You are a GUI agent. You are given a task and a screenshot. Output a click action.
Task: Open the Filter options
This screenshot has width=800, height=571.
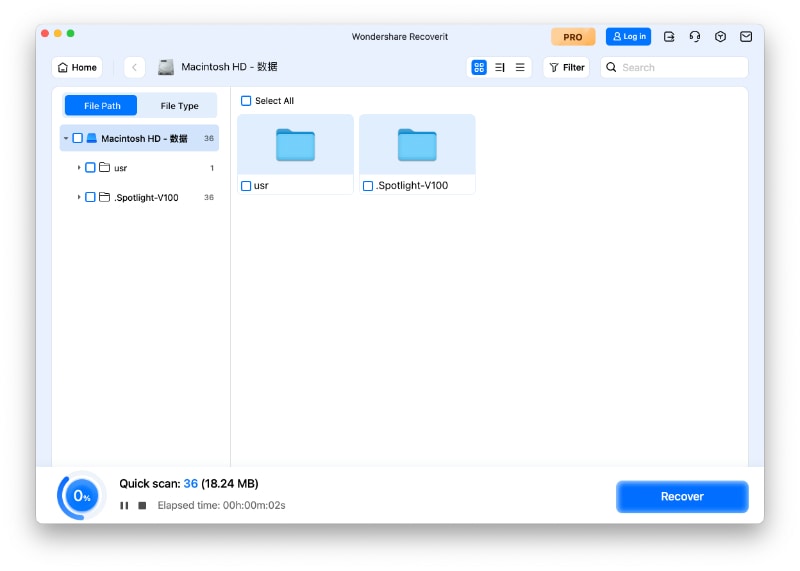point(566,67)
